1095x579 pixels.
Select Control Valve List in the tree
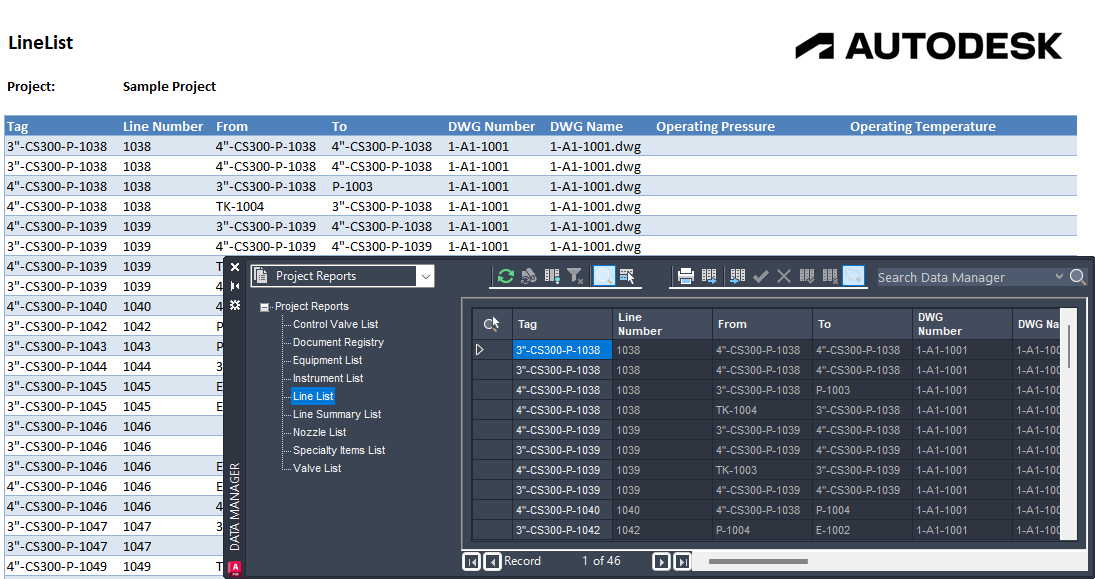coord(335,324)
